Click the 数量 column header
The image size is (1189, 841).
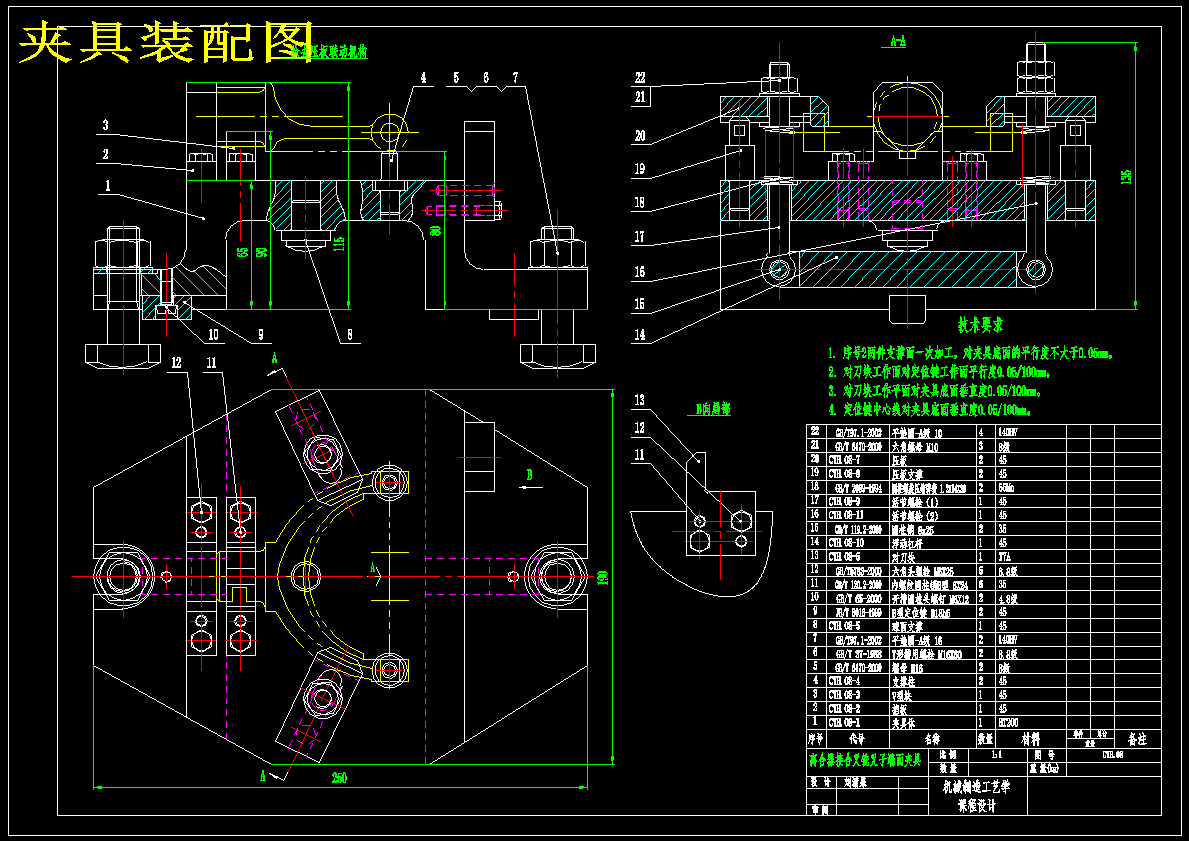[985, 738]
